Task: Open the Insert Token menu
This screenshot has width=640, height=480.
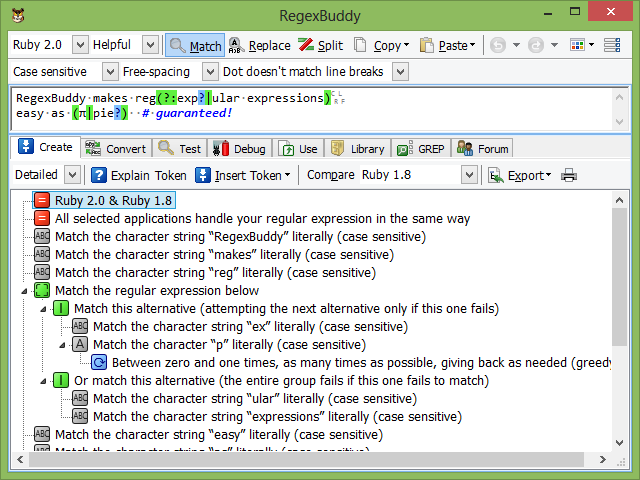Action: (243, 176)
